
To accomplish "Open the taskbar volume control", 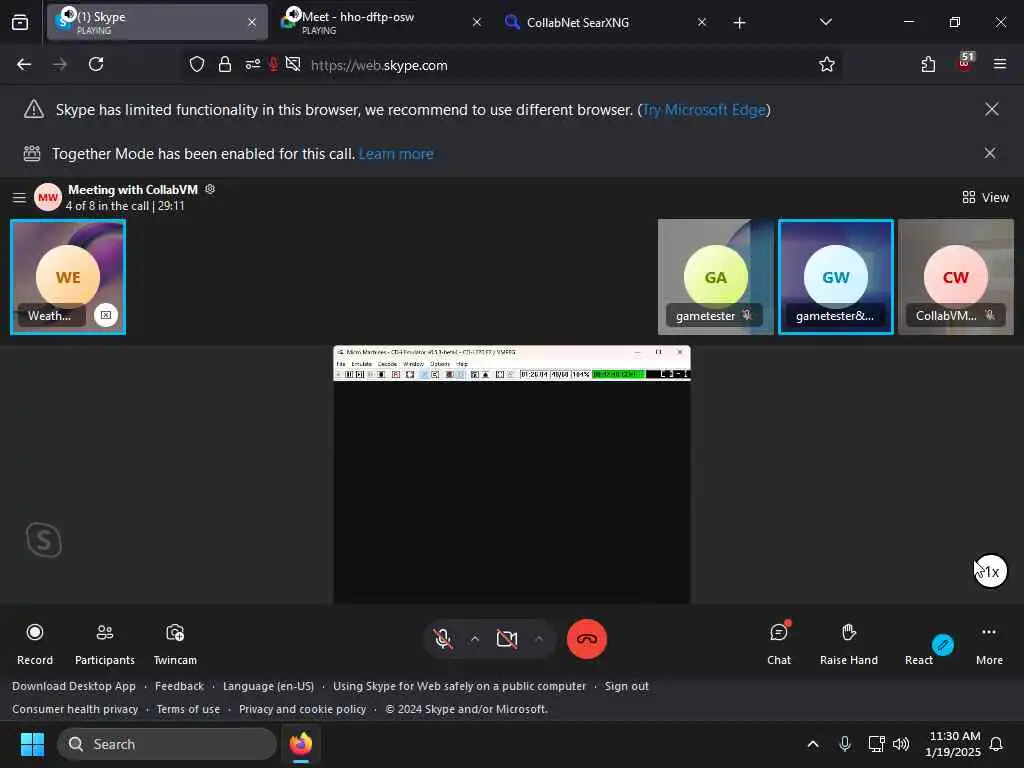I will tap(901, 744).
